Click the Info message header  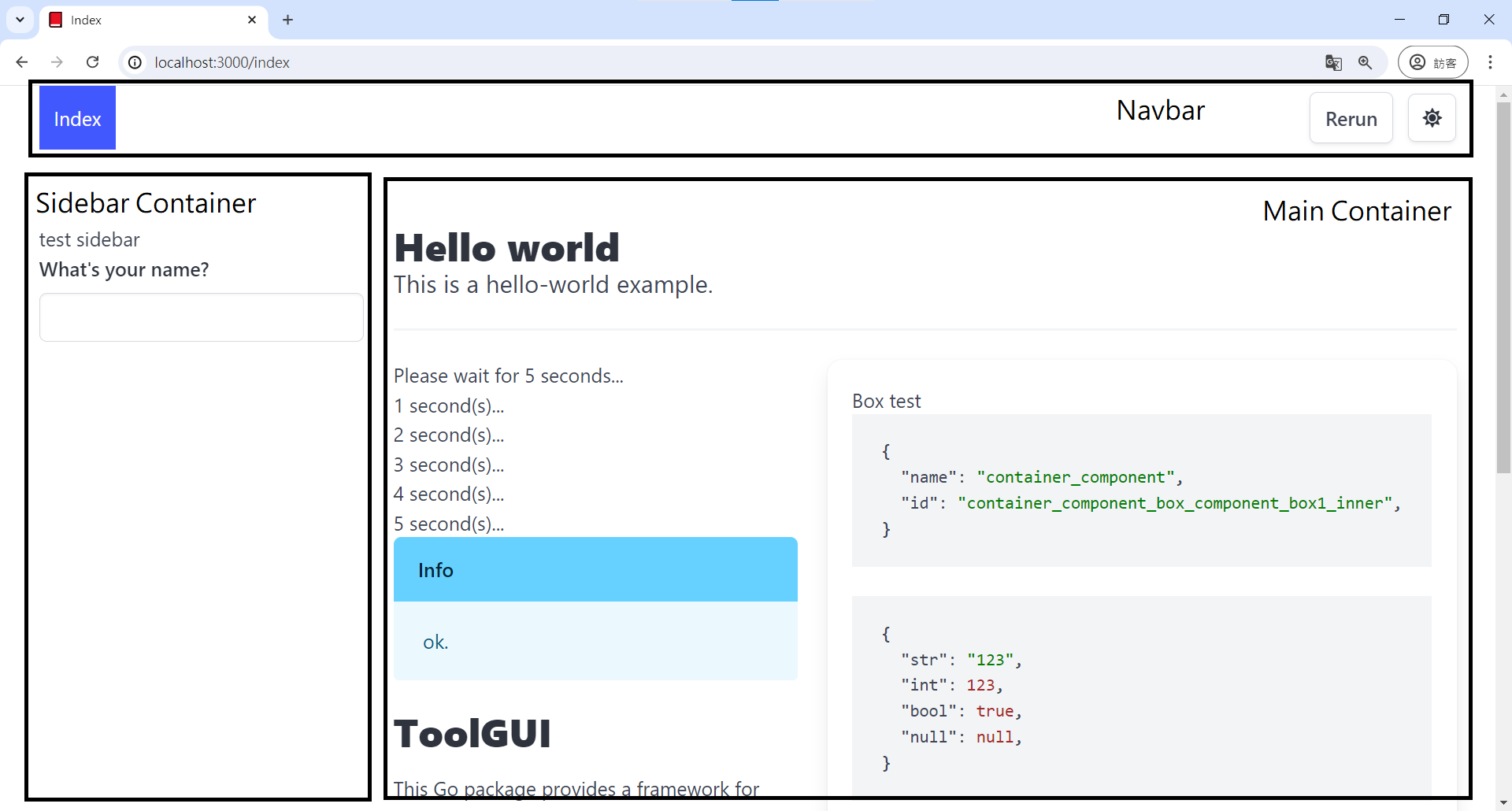(x=595, y=569)
